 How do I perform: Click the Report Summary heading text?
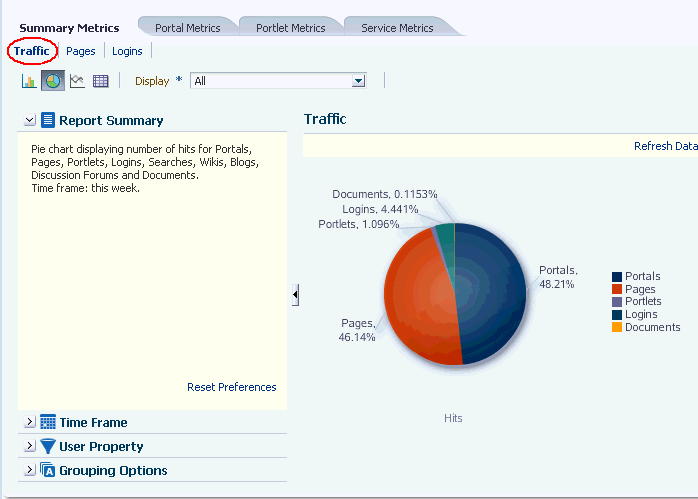[x=111, y=121]
